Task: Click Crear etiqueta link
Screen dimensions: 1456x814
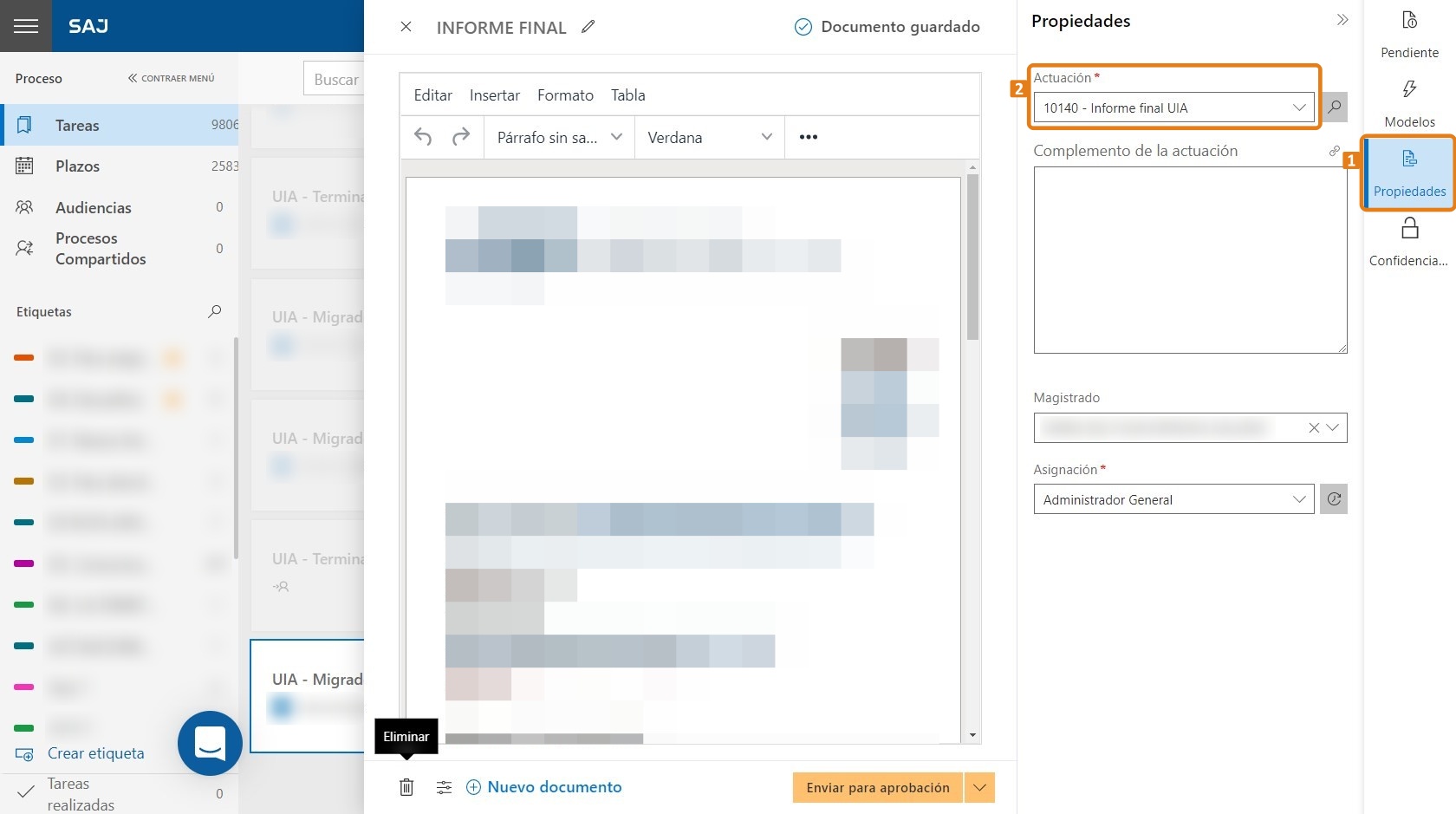Action: (81, 753)
